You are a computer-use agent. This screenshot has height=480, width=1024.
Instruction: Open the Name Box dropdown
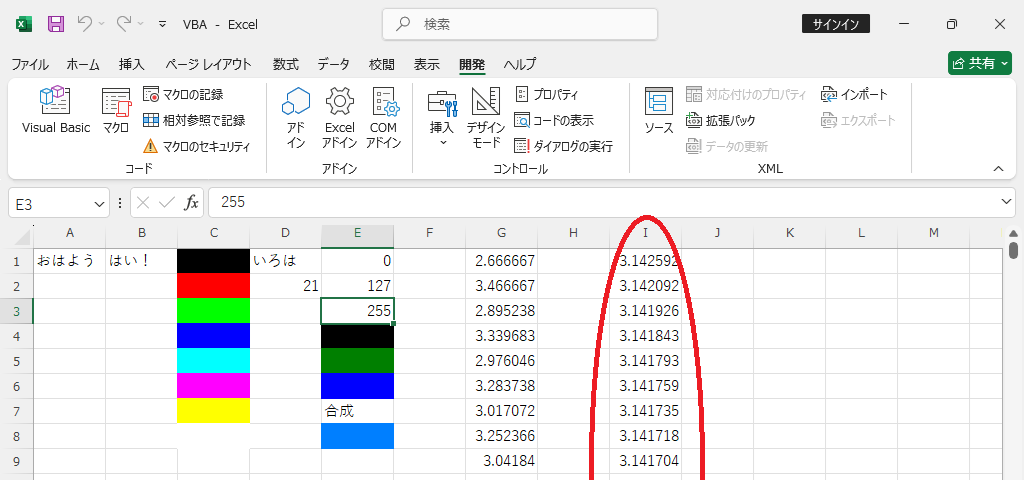click(x=100, y=204)
